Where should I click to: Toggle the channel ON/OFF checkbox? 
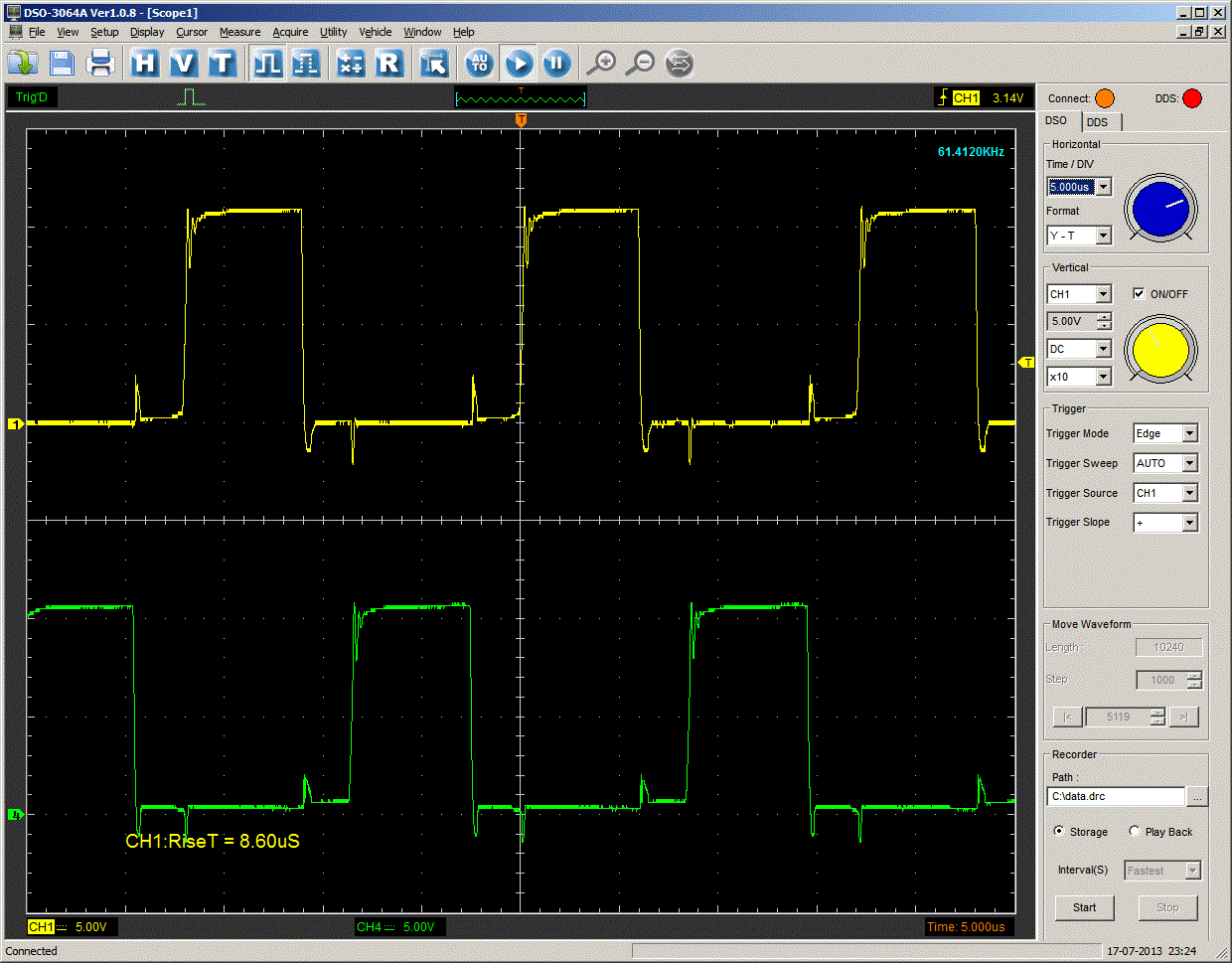pyautogui.click(x=1139, y=293)
